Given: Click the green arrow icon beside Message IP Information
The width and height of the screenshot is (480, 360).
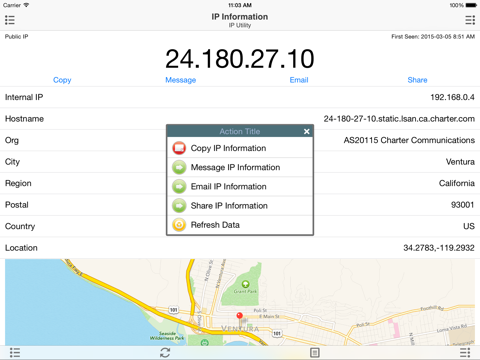Looking at the screenshot, I should tap(179, 167).
